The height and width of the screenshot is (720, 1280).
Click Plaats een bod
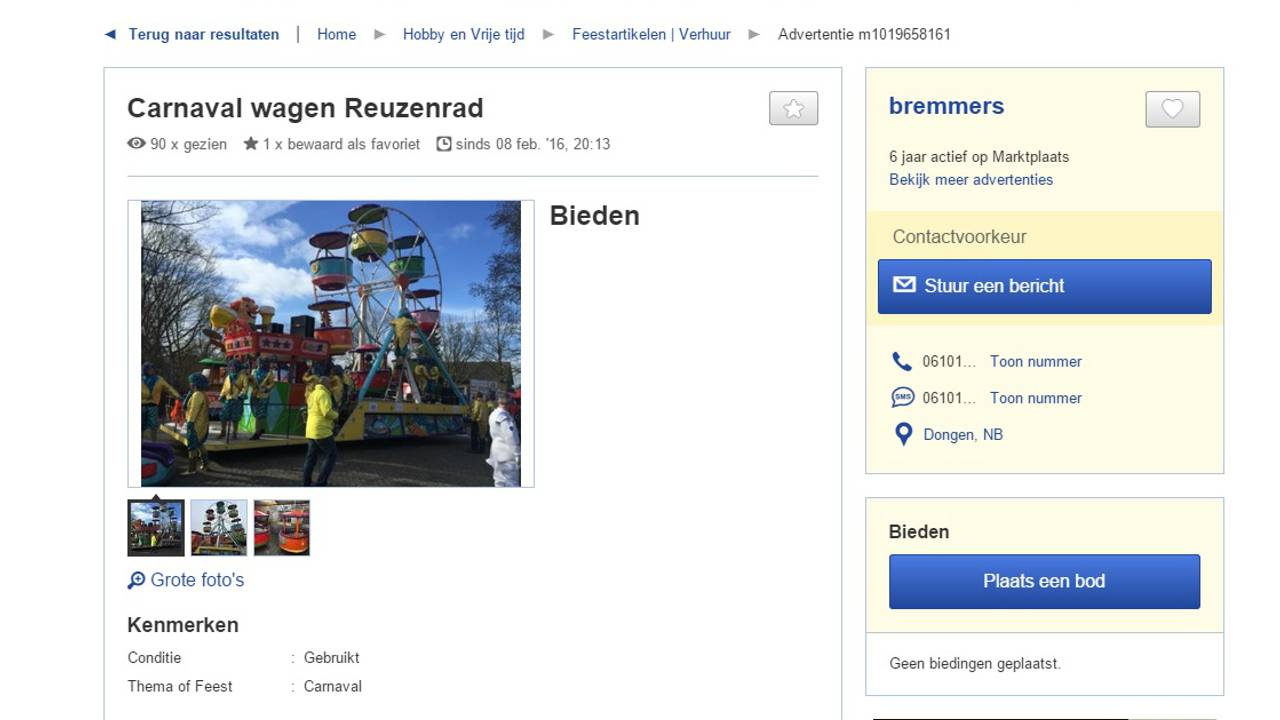pyautogui.click(x=1044, y=581)
